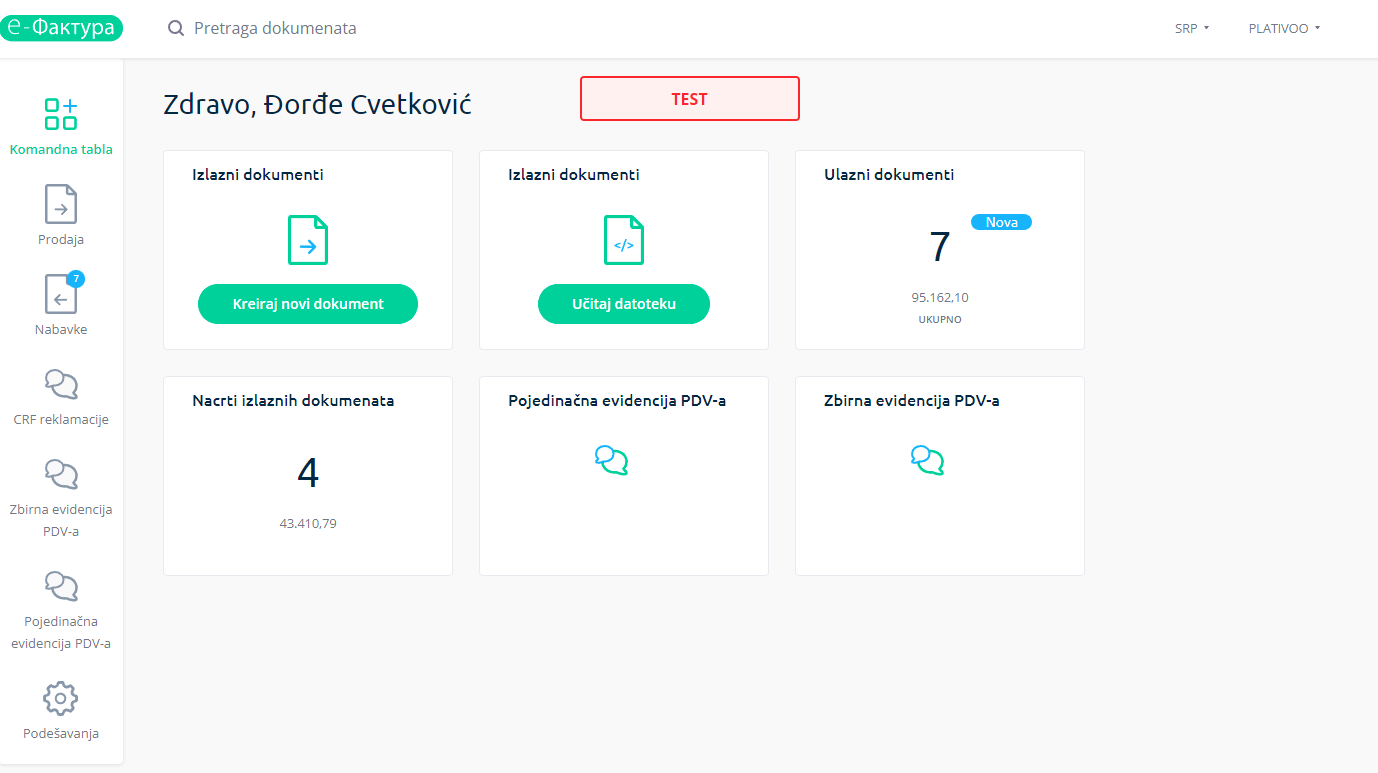Open sidebar Zbirna evidencija PDV-a icon
Viewport: 1378px width, 773px height.
pos(61,474)
